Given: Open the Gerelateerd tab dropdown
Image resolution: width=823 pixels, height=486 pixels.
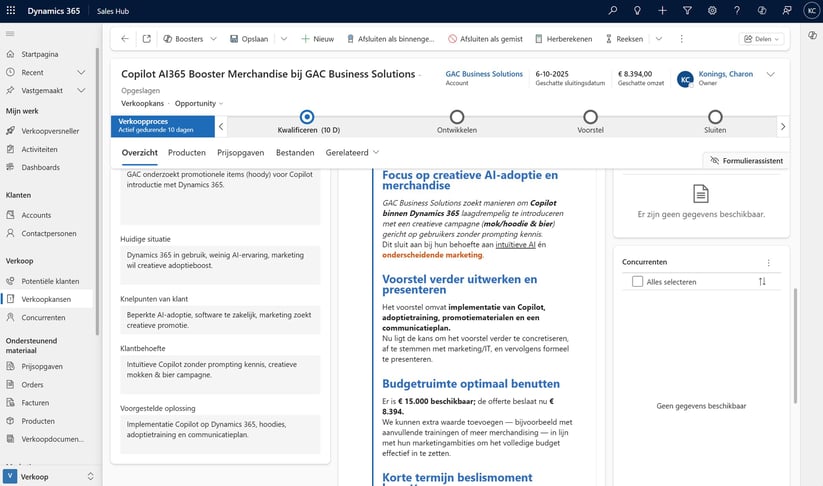Looking at the screenshot, I should (352, 153).
